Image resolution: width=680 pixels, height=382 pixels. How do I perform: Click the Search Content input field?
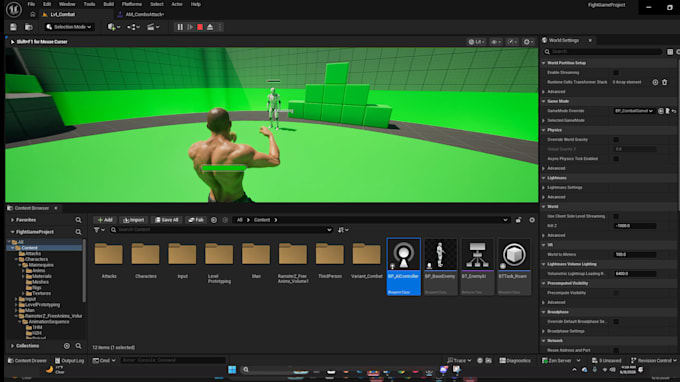[x=221, y=230]
